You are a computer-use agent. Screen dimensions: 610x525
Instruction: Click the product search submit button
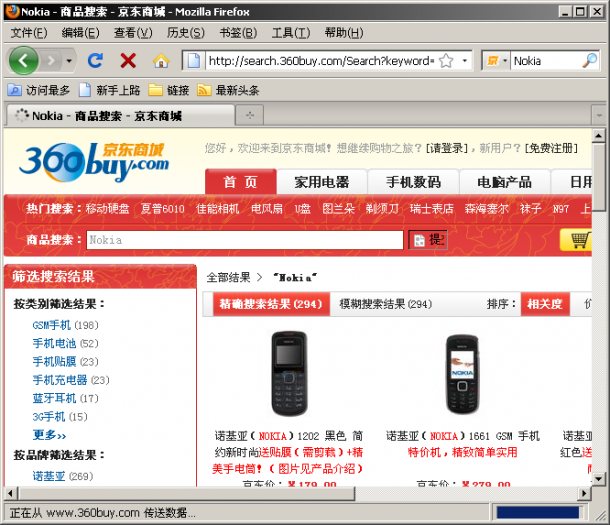[428, 240]
